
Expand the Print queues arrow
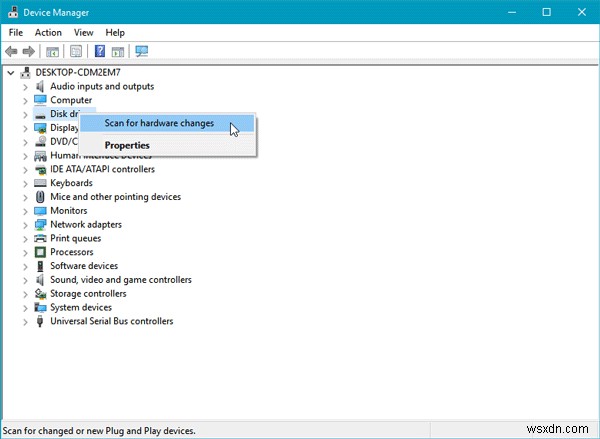tap(25, 239)
